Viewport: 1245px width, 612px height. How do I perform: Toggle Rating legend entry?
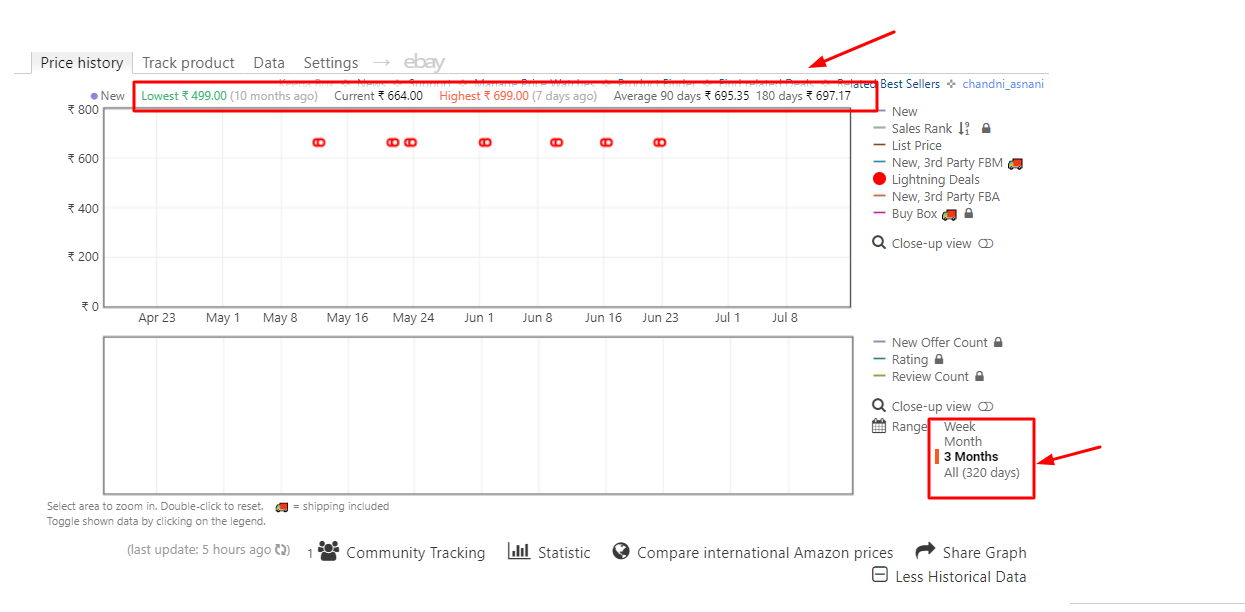coord(909,360)
